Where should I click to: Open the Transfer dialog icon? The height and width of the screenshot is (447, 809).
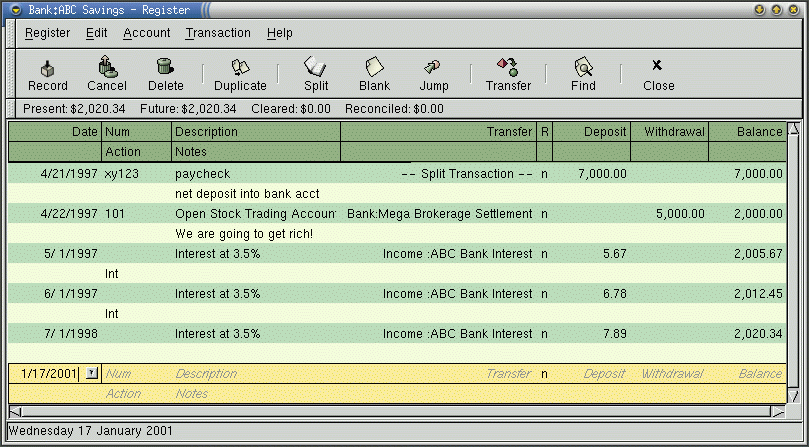click(x=508, y=68)
